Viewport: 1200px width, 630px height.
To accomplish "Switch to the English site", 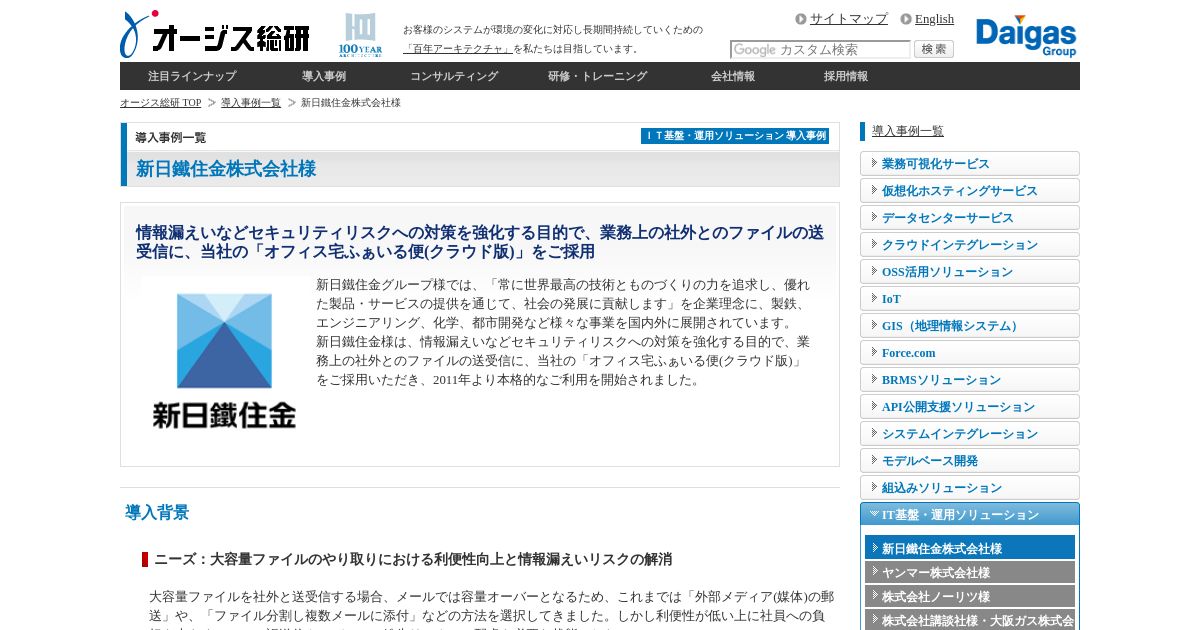I will [934, 19].
